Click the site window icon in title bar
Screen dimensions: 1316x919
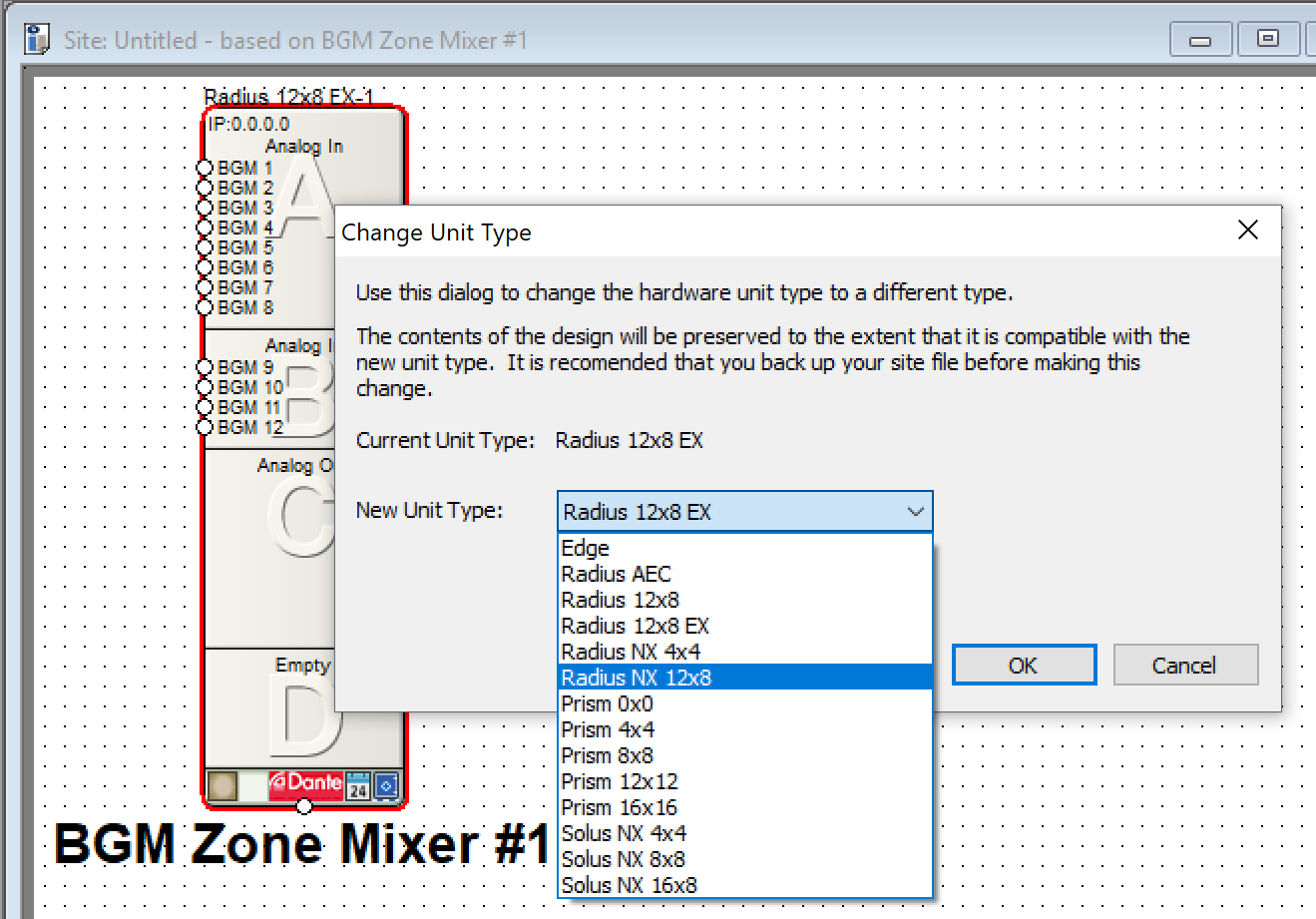pos(37,40)
